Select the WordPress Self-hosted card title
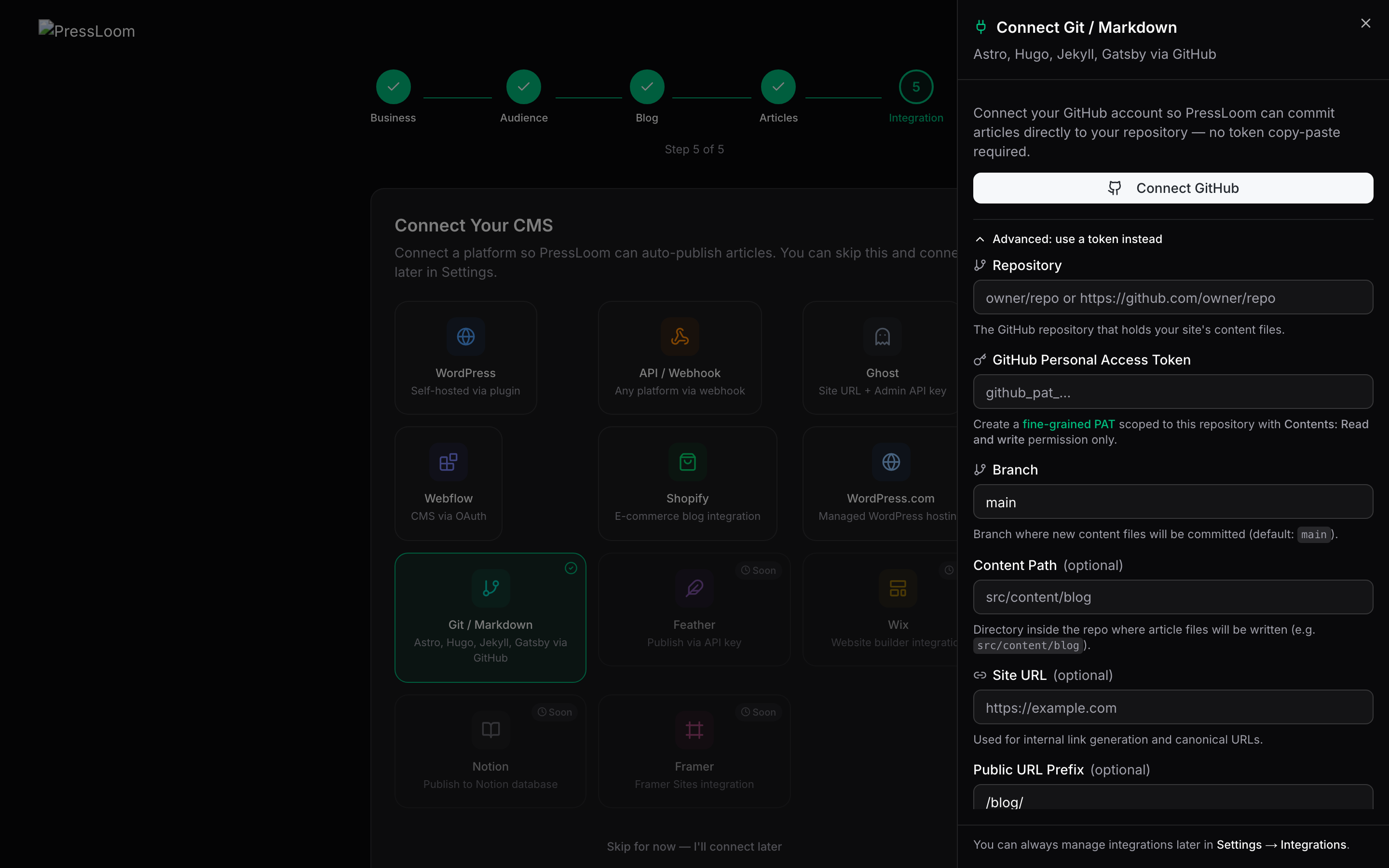This screenshot has width=1389, height=868. [x=465, y=373]
